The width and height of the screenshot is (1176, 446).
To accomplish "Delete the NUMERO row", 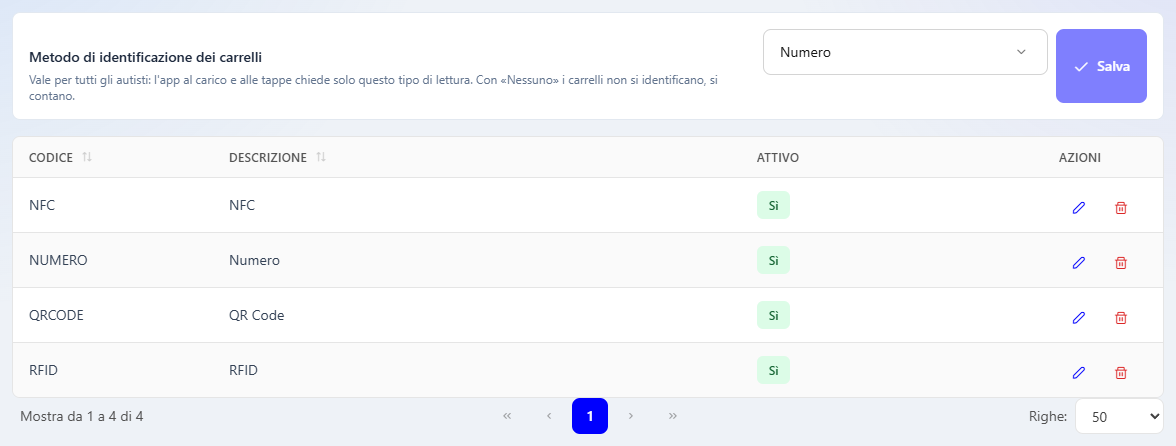I will point(1120,262).
